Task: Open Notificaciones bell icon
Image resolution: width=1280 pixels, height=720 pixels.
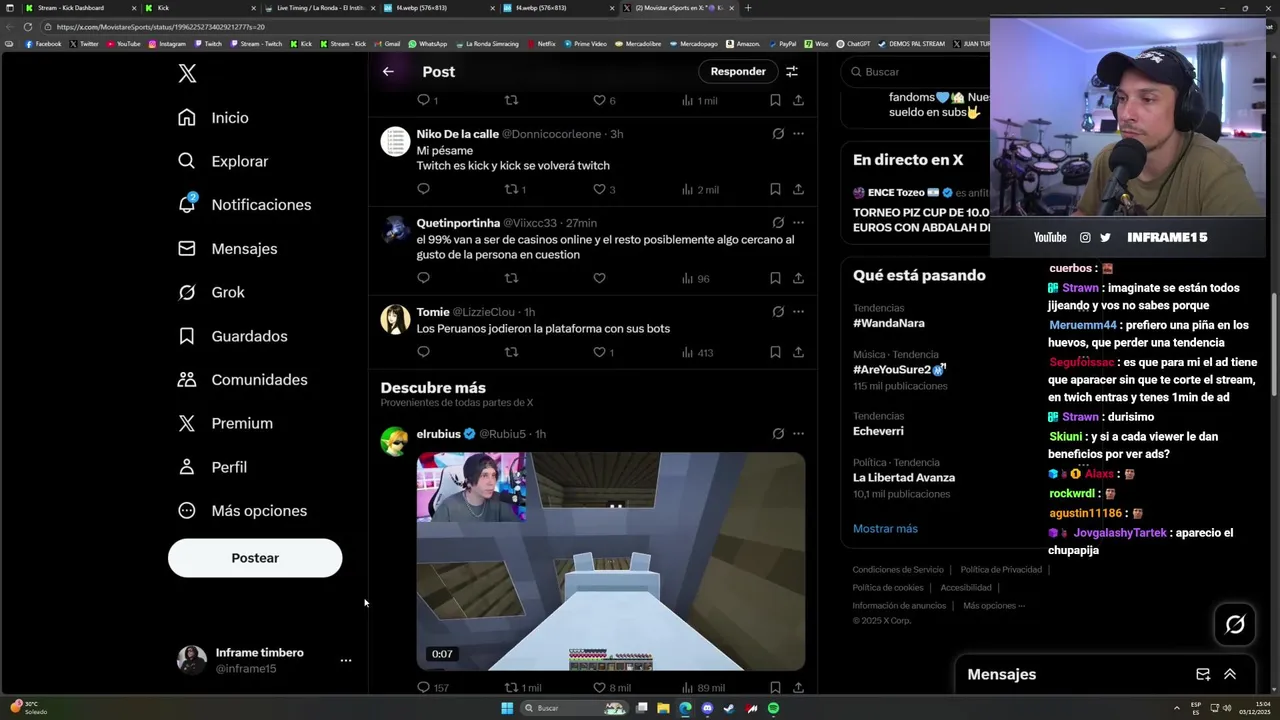Action: (187, 204)
